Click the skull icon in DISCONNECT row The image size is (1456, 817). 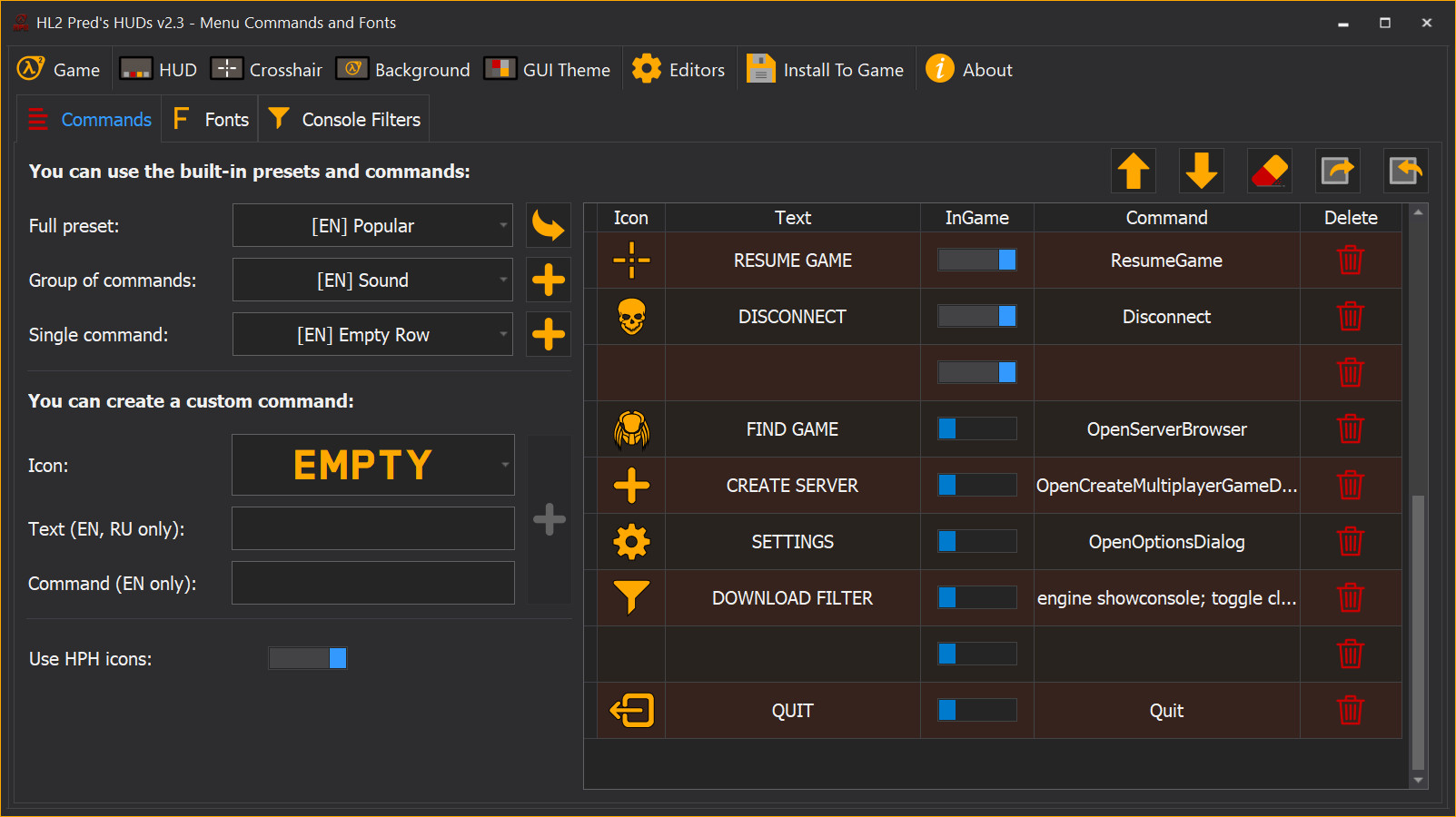631,317
